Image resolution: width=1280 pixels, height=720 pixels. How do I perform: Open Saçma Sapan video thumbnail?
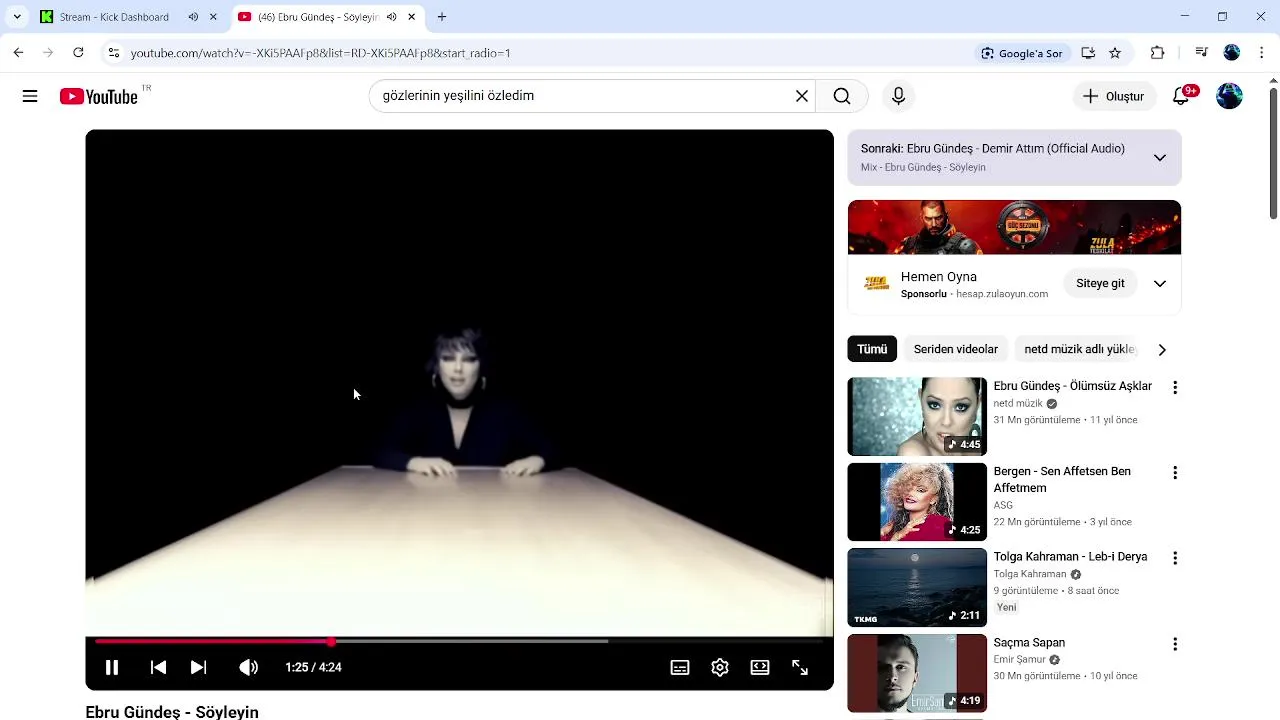point(917,673)
